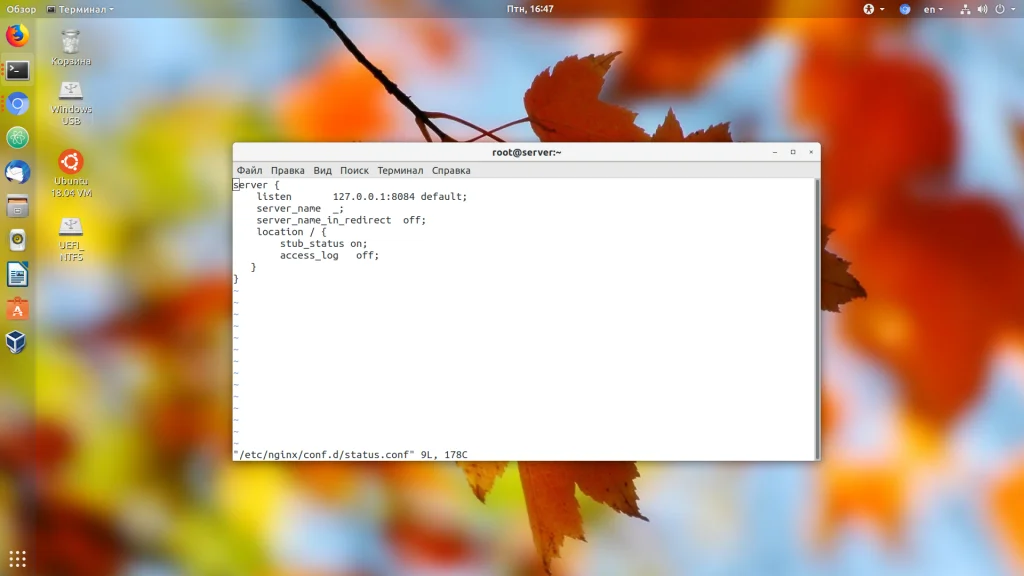Click the Обзор activities button
Viewport: 1024px width, 576px height.
21,9
